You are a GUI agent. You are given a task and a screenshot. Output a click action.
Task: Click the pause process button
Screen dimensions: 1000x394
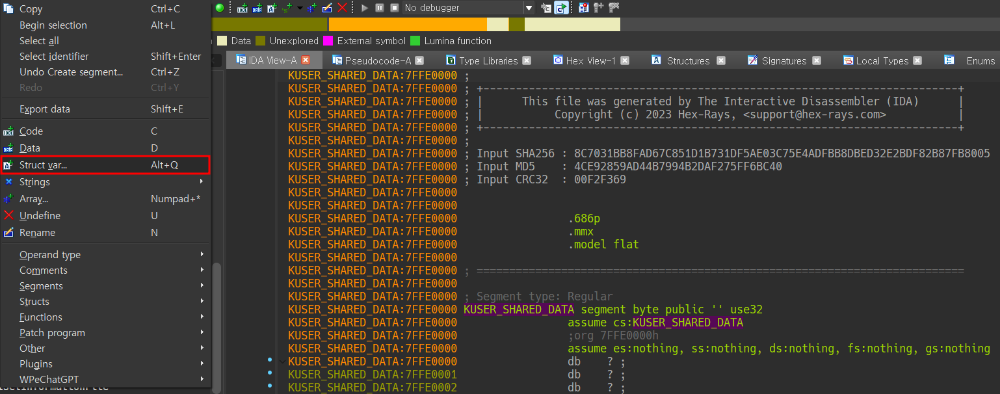tap(379, 8)
